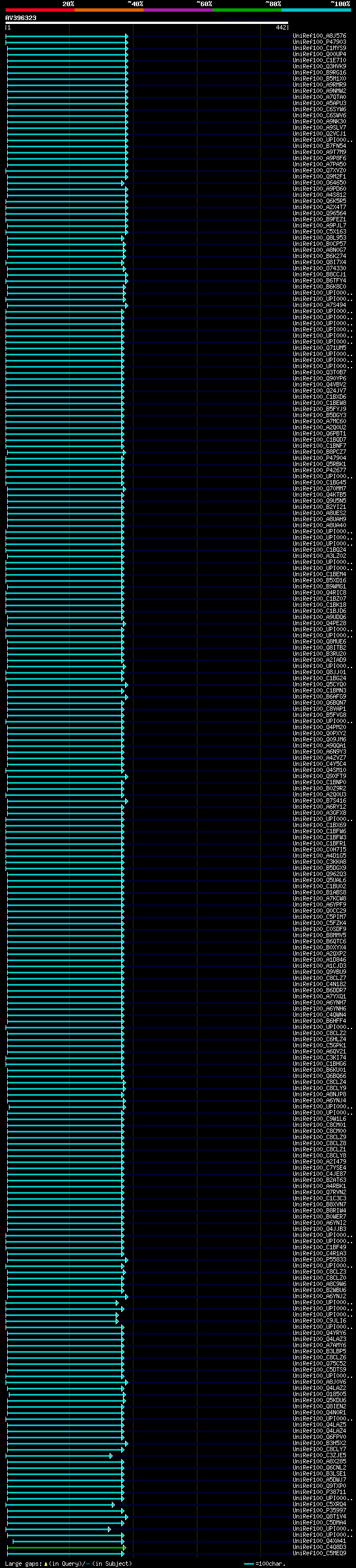Select UniRef100_B9FEZ1 label
This screenshot has width=356, height=1568.
coord(319,219)
